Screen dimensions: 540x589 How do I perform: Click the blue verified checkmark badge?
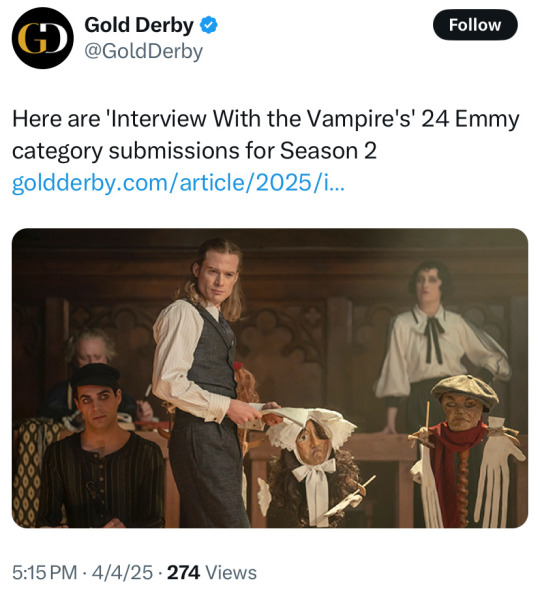(x=208, y=25)
